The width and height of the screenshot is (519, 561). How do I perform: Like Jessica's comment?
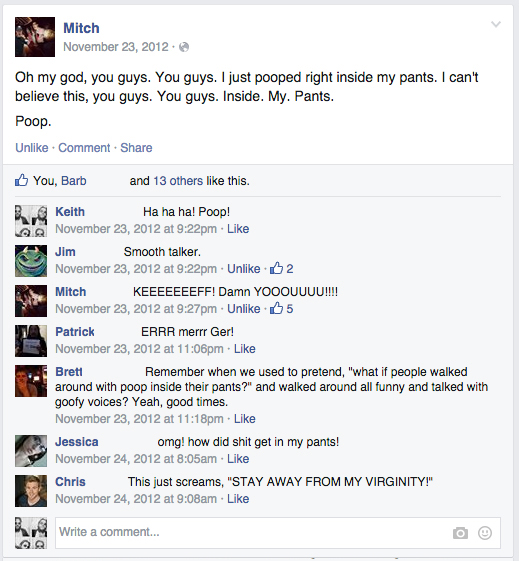pos(238,459)
